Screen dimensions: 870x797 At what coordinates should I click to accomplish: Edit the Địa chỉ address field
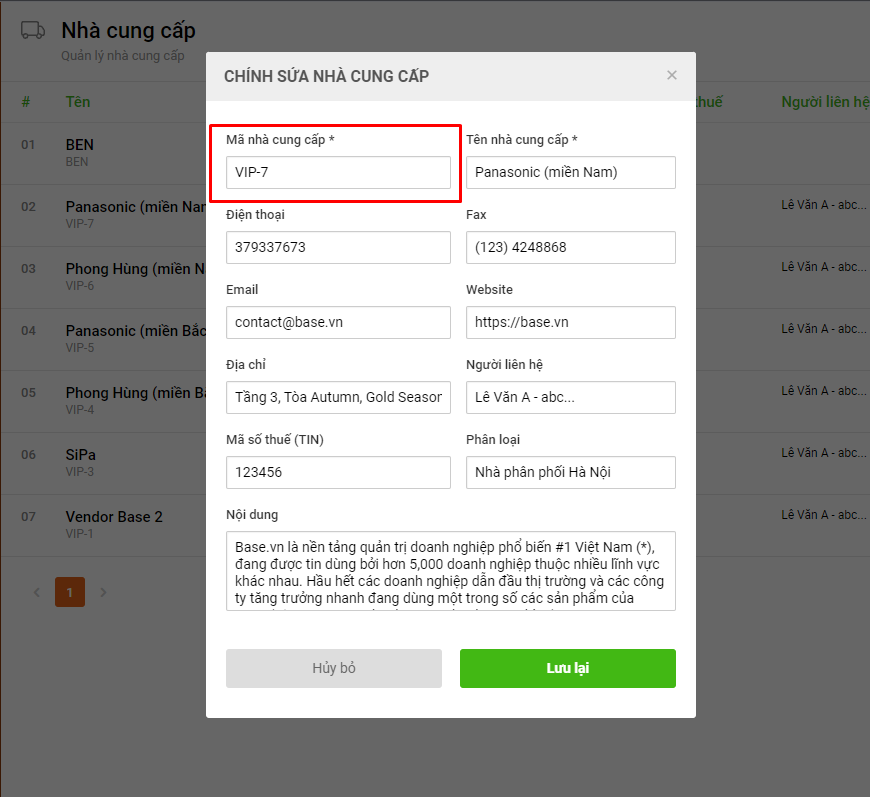pos(338,397)
